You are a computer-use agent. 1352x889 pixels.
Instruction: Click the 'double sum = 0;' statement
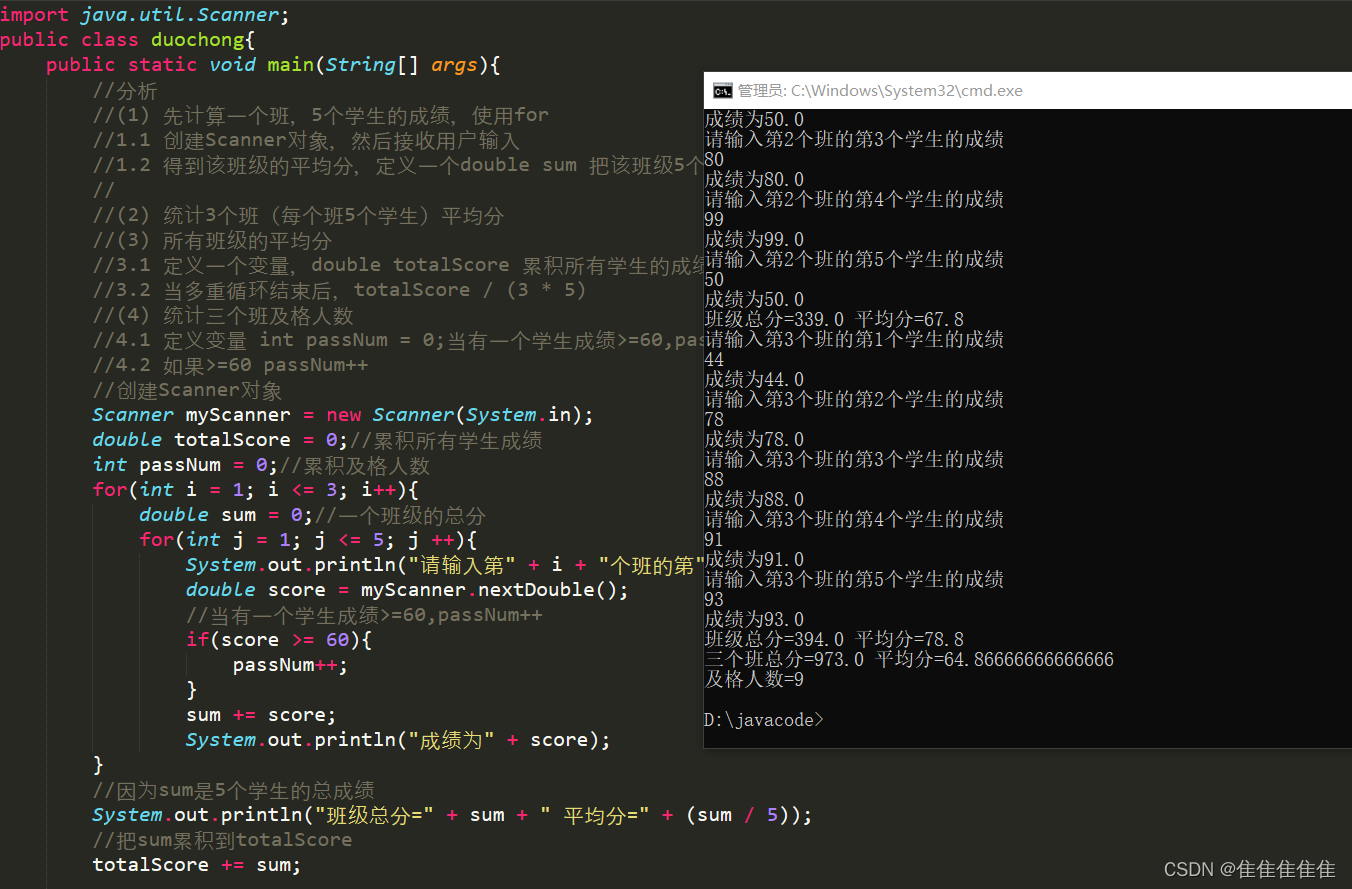tap(226, 515)
